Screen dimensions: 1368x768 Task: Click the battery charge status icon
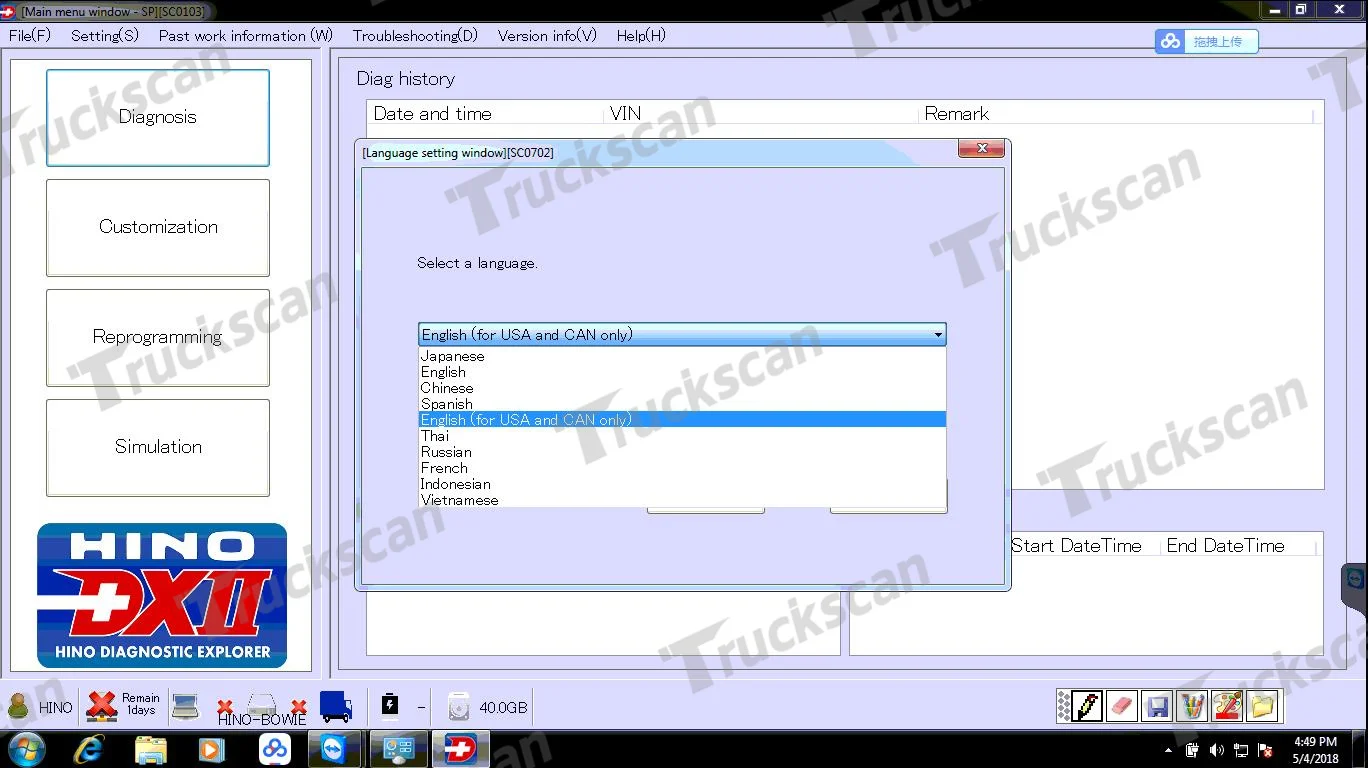pyautogui.click(x=390, y=706)
